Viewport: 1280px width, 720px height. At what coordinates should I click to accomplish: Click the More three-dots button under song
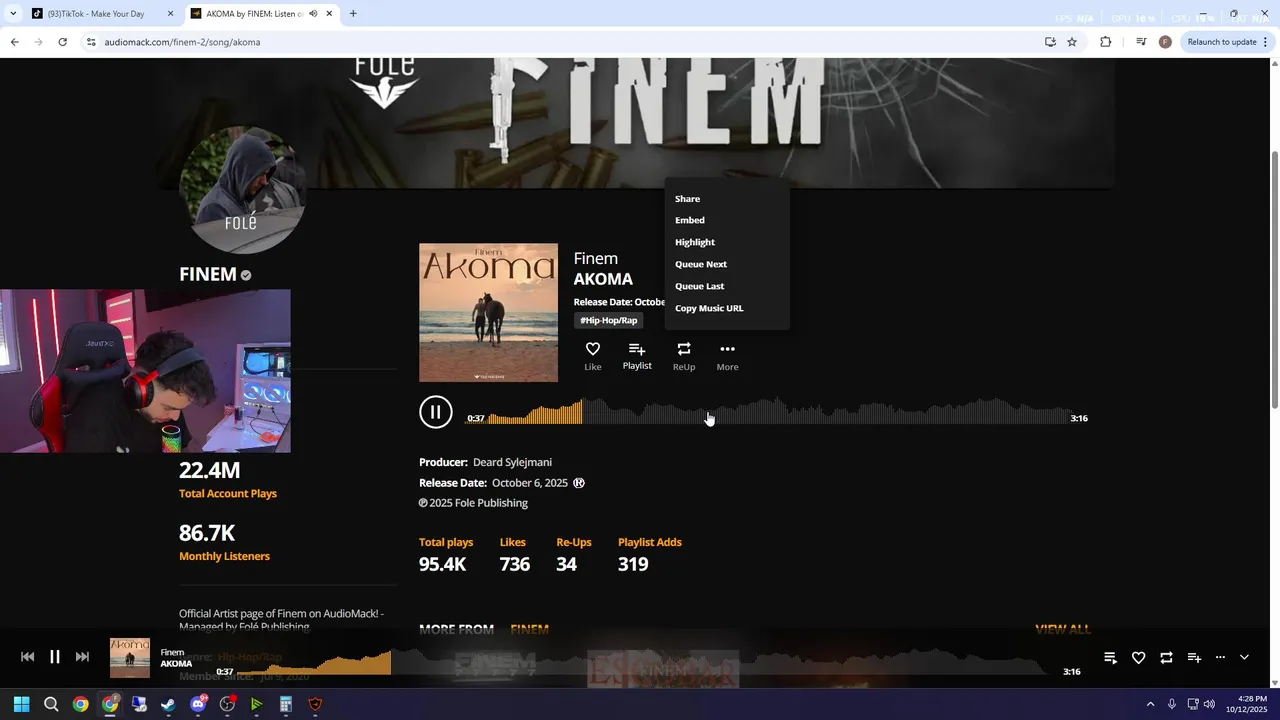click(727, 355)
